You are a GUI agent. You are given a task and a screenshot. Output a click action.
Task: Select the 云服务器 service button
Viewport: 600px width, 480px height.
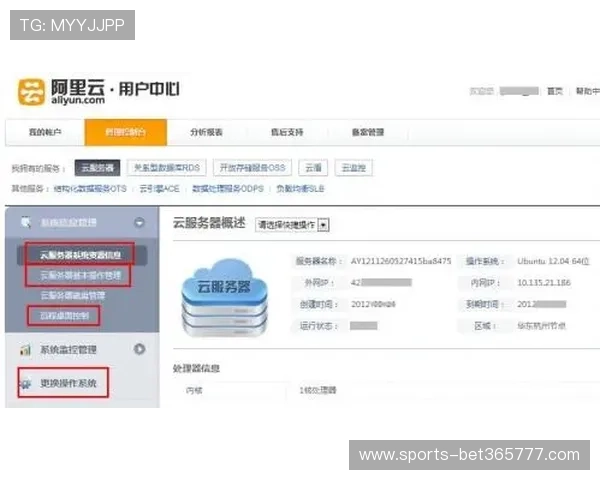[x=97, y=168]
